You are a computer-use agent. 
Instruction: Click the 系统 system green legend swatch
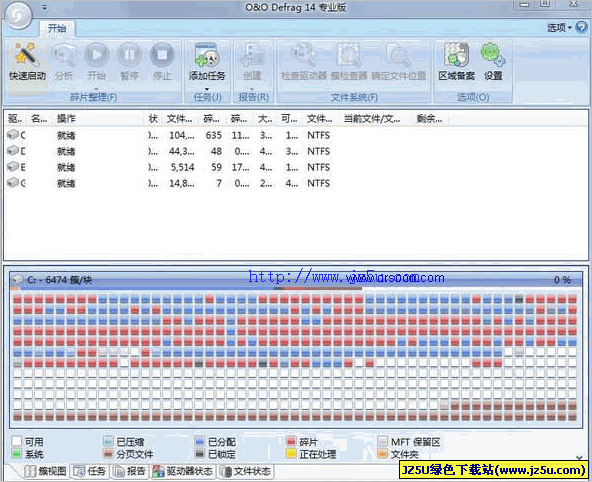16,453
